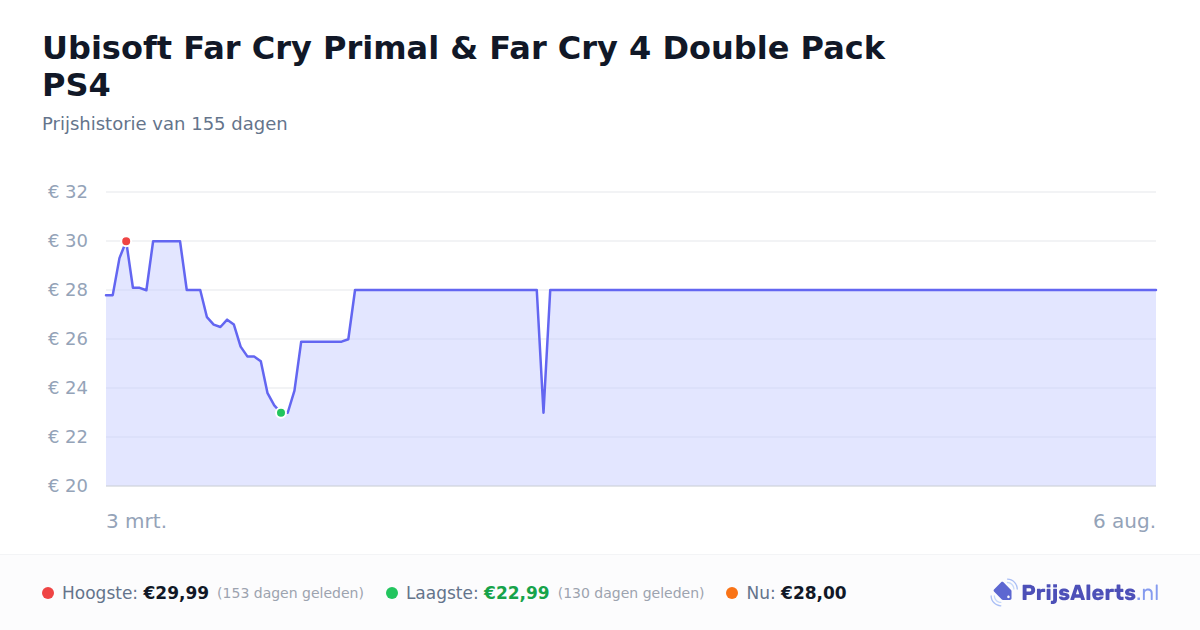Click the red highest price marker on chart
1200x630 pixels.
(x=126, y=241)
